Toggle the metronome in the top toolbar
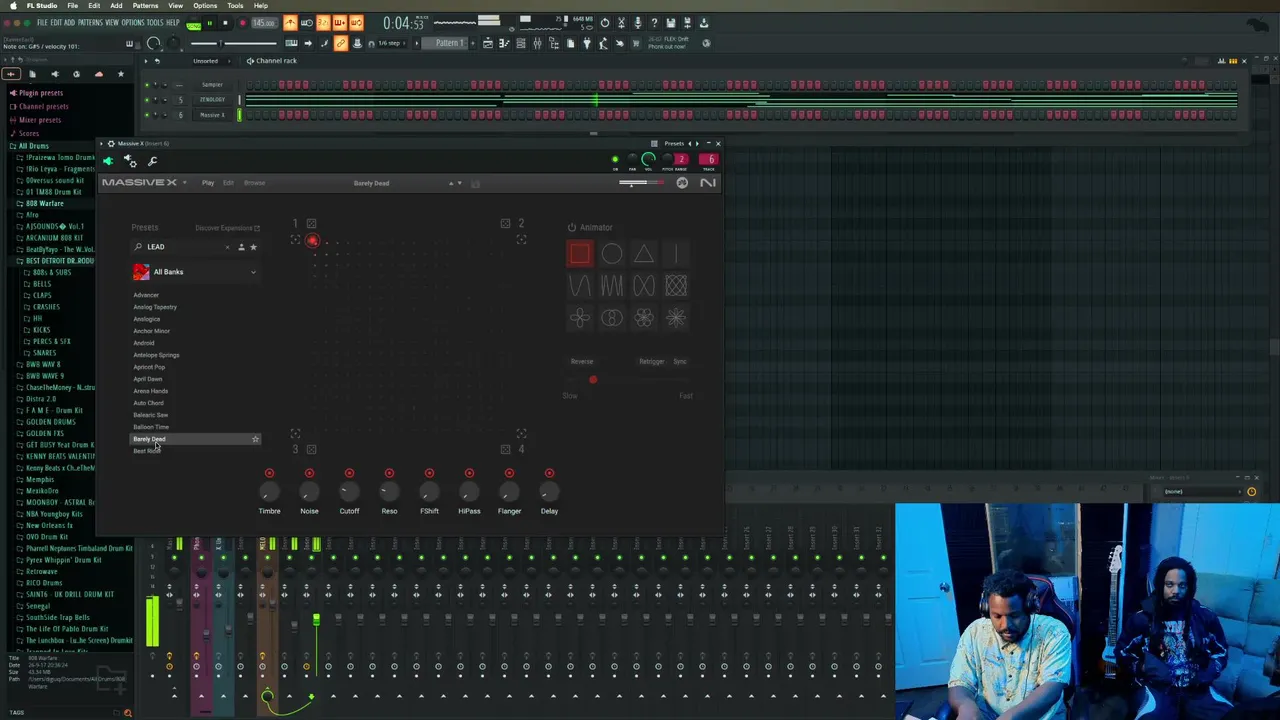1280x720 pixels. 290,22
